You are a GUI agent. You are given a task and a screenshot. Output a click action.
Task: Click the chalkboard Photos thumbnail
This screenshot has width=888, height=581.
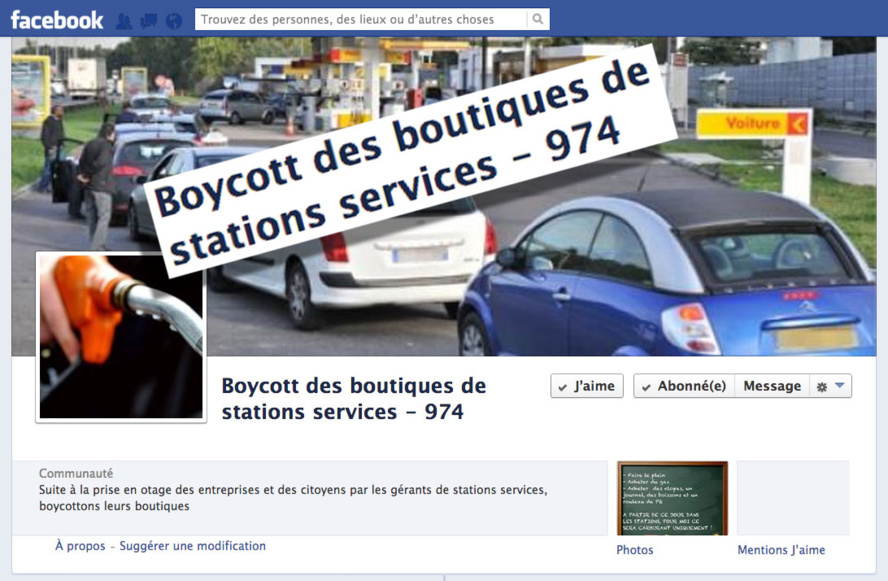click(672, 498)
